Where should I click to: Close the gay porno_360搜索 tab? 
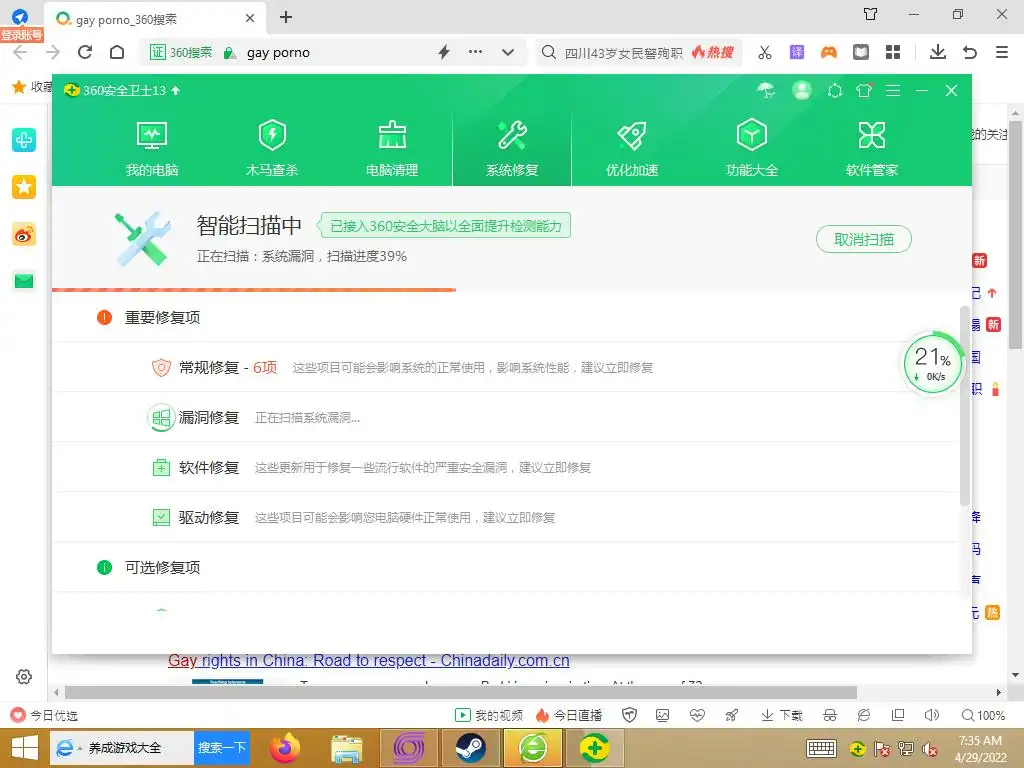[x=249, y=18]
